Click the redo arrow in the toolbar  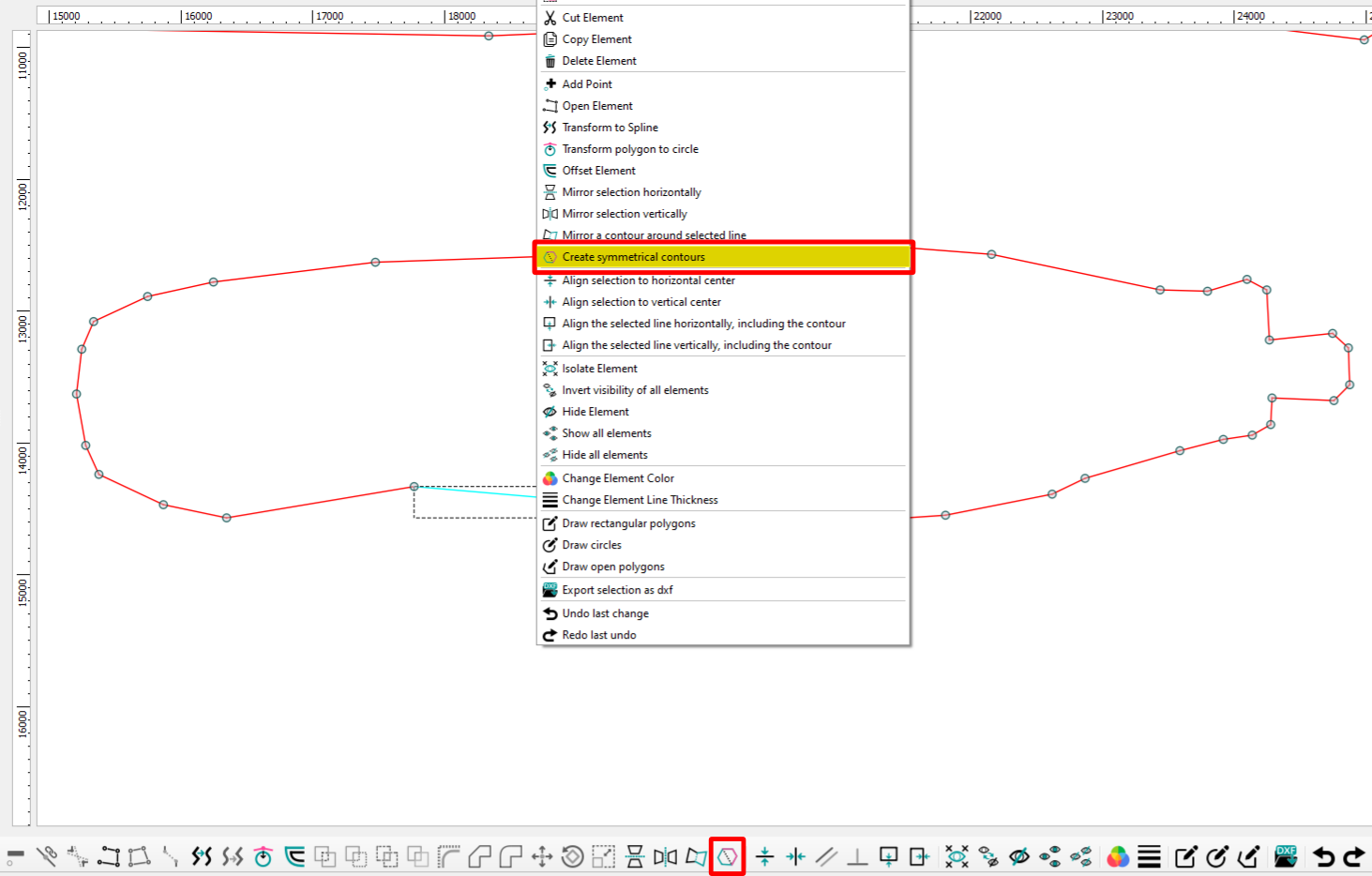[x=1354, y=856]
